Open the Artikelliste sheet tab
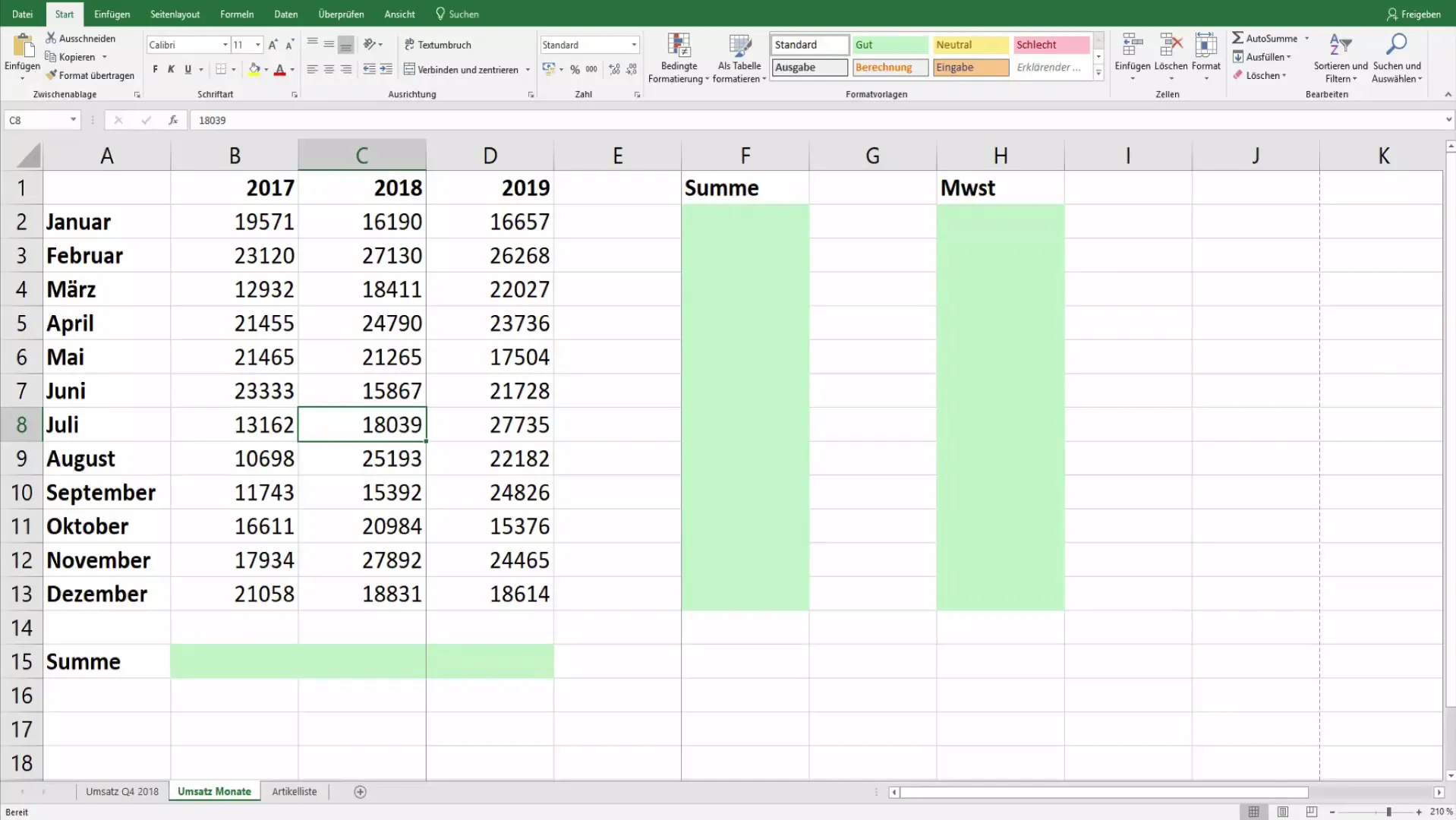Screen dimensions: 1456x820 pos(295,792)
